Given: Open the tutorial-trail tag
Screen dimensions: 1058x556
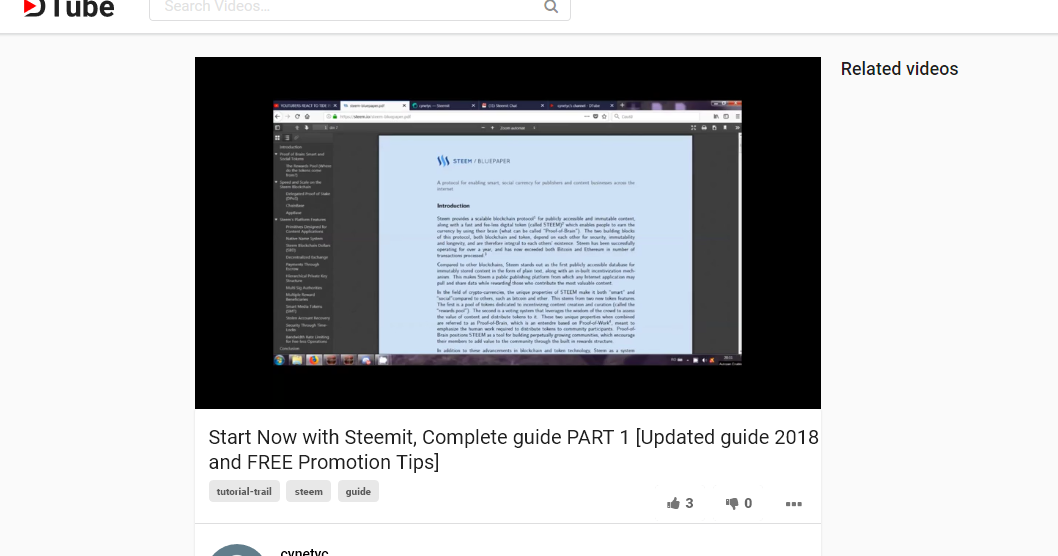Looking at the screenshot, I should click(x=244, y=491).
